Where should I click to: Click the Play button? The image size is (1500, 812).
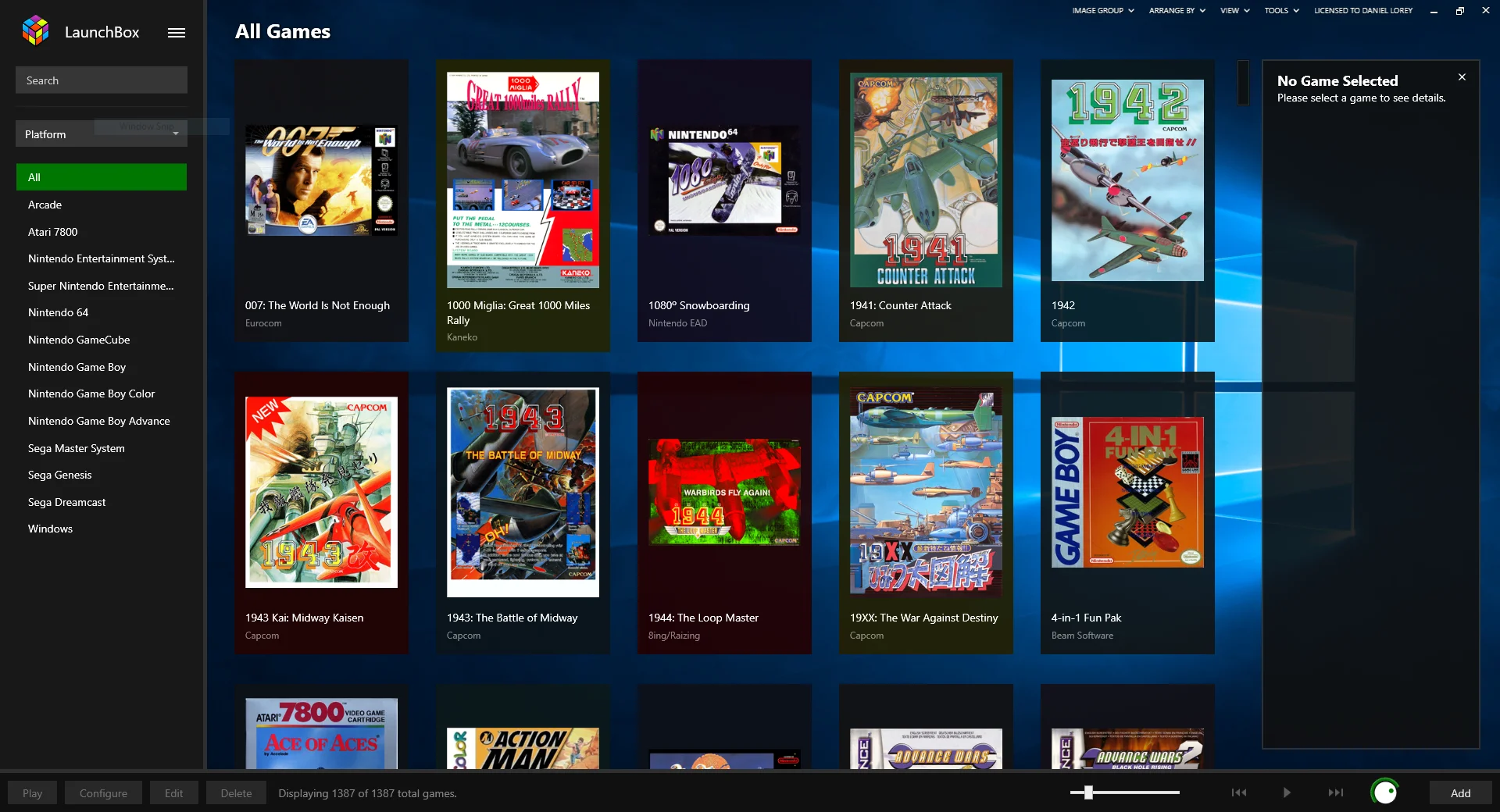tap(32, 793)
